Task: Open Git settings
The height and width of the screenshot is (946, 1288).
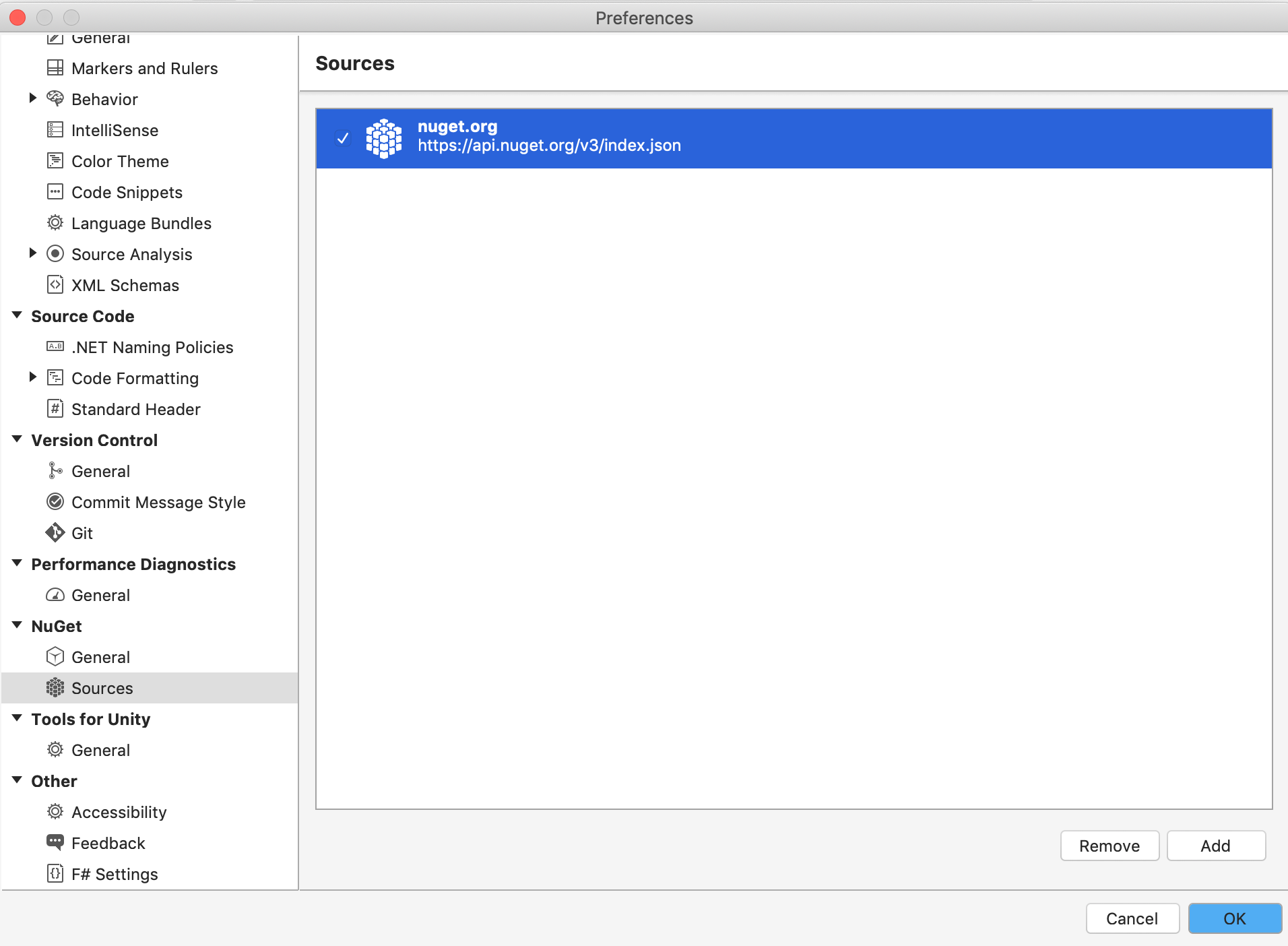Action: [82, 533]
